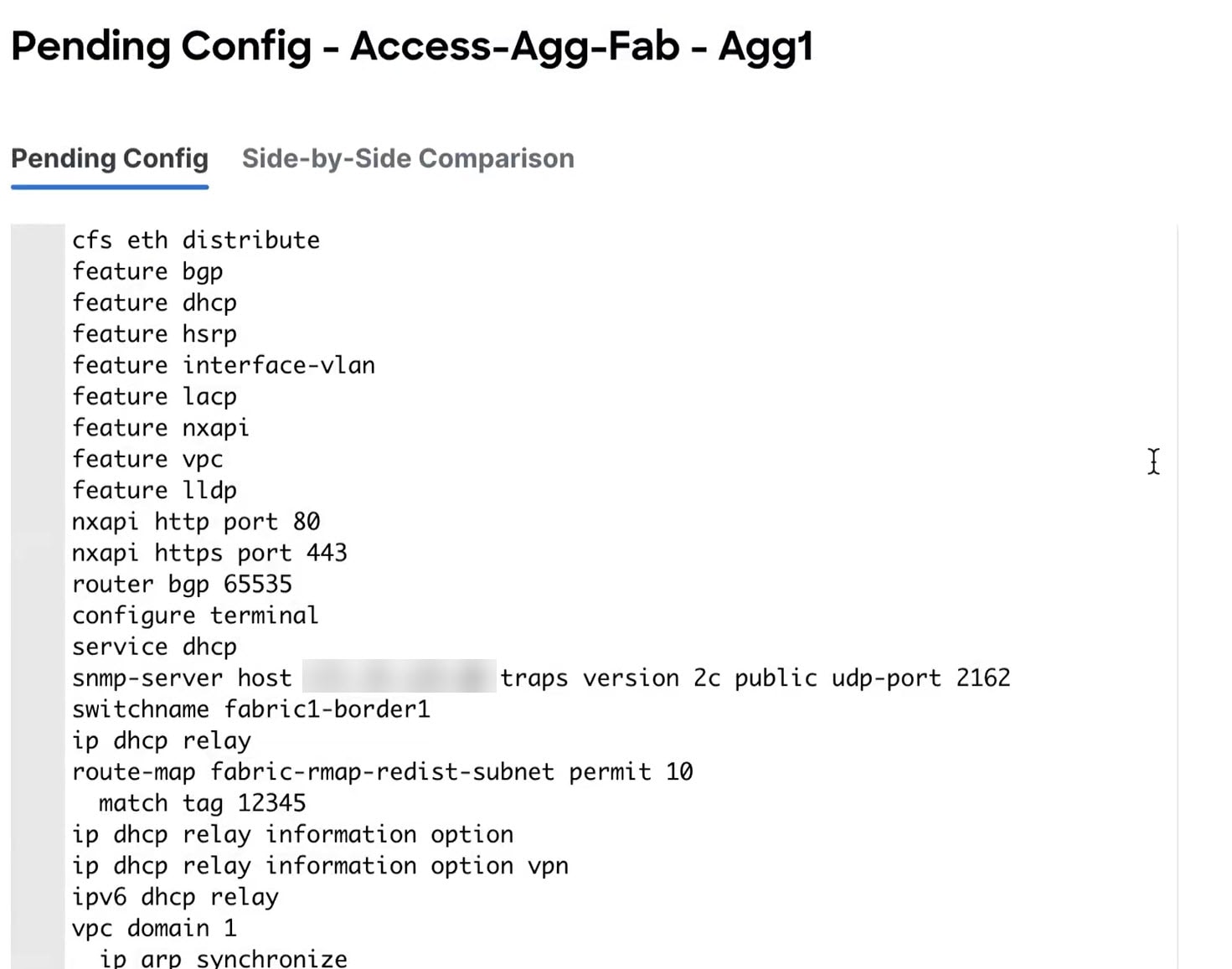Select the 'switchname fabric1-border1' line
1232x969 pixels.
tap(251, 709)
